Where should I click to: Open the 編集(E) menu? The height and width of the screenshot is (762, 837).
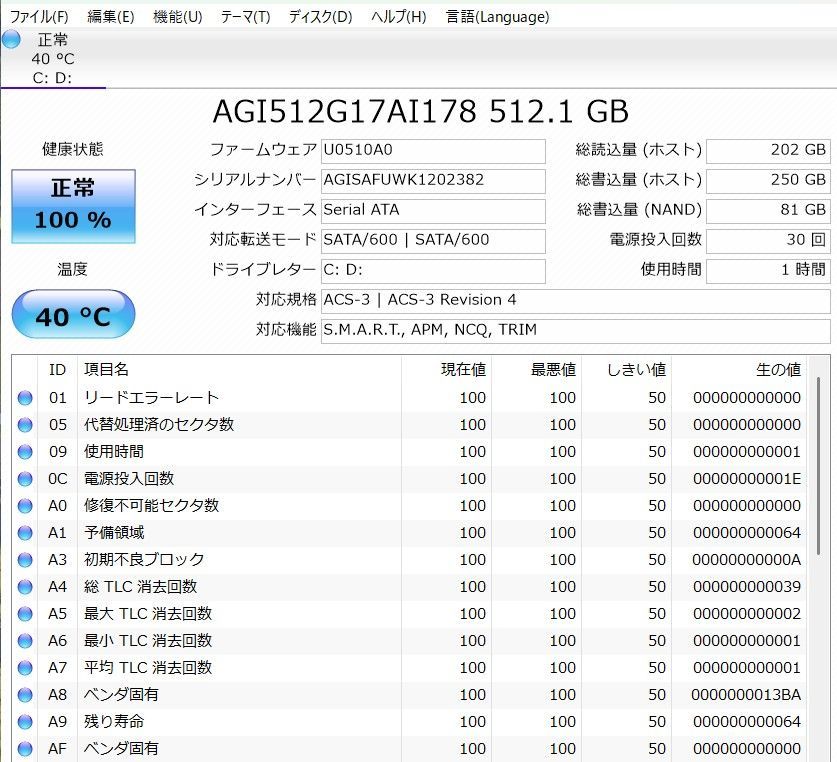(110, 17)
